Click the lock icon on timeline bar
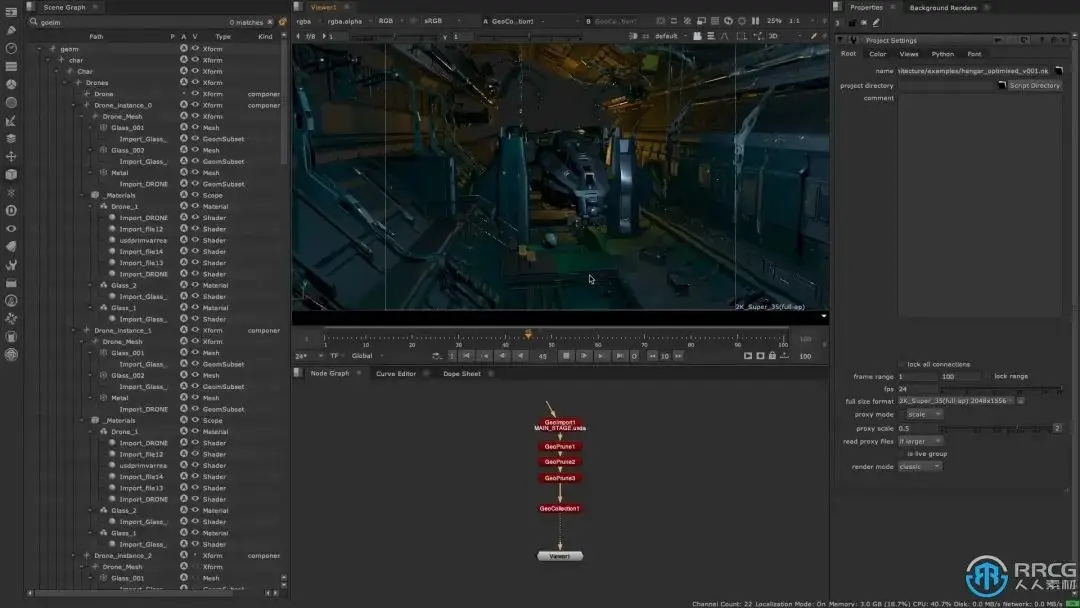Viewport: 1080px width, 608px height. (x=772, y=356)
